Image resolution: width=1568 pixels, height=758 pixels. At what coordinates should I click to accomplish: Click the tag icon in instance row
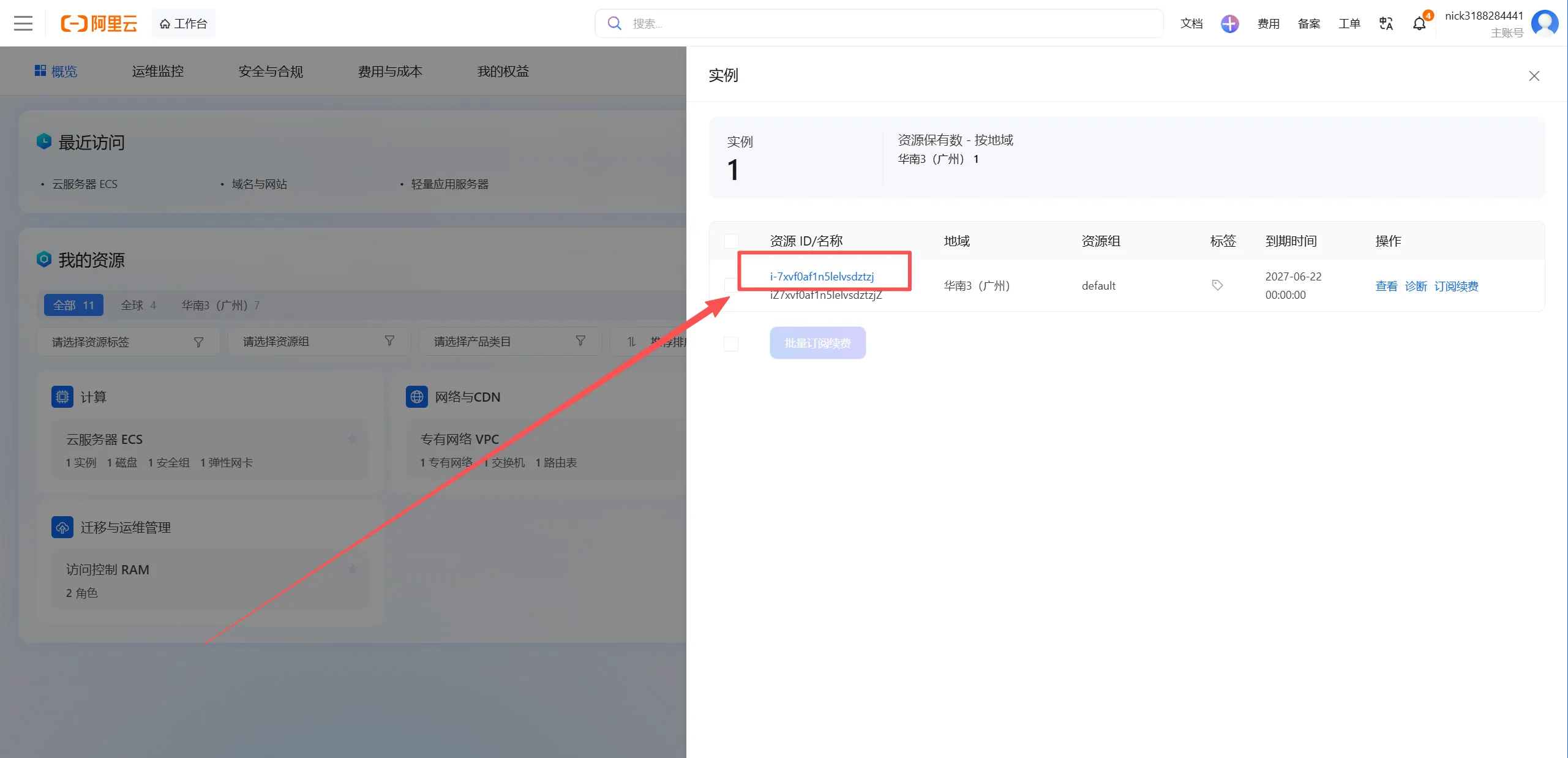(x=1217, y=285)
